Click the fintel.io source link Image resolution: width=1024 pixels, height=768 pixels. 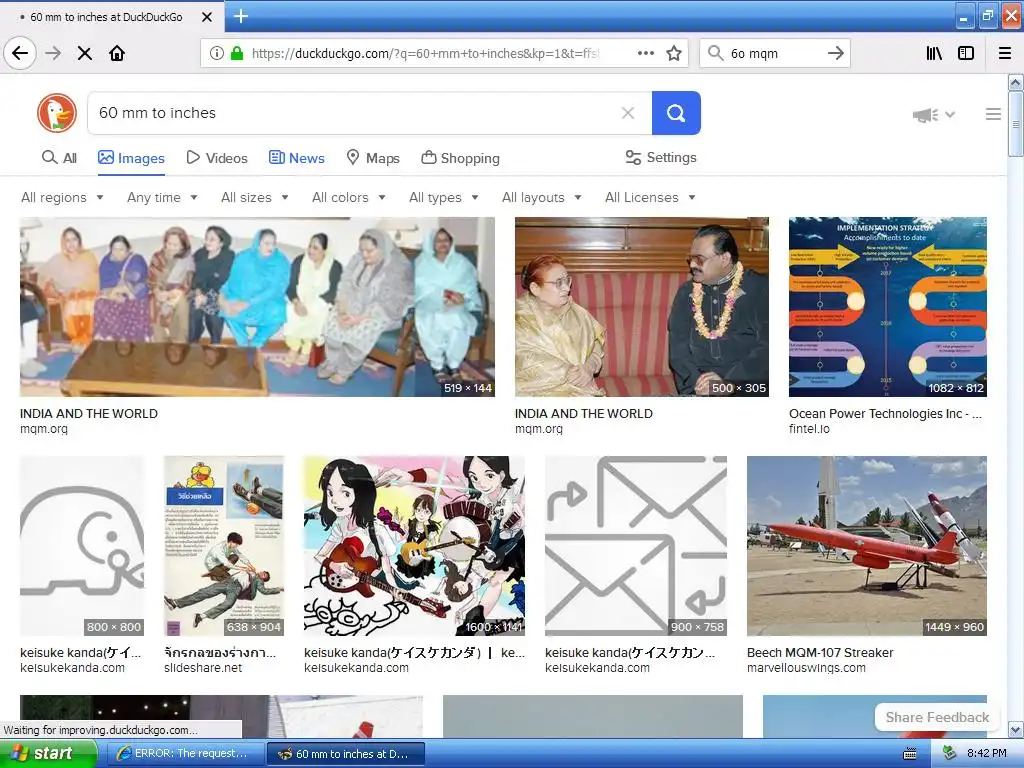pos(809,429)
